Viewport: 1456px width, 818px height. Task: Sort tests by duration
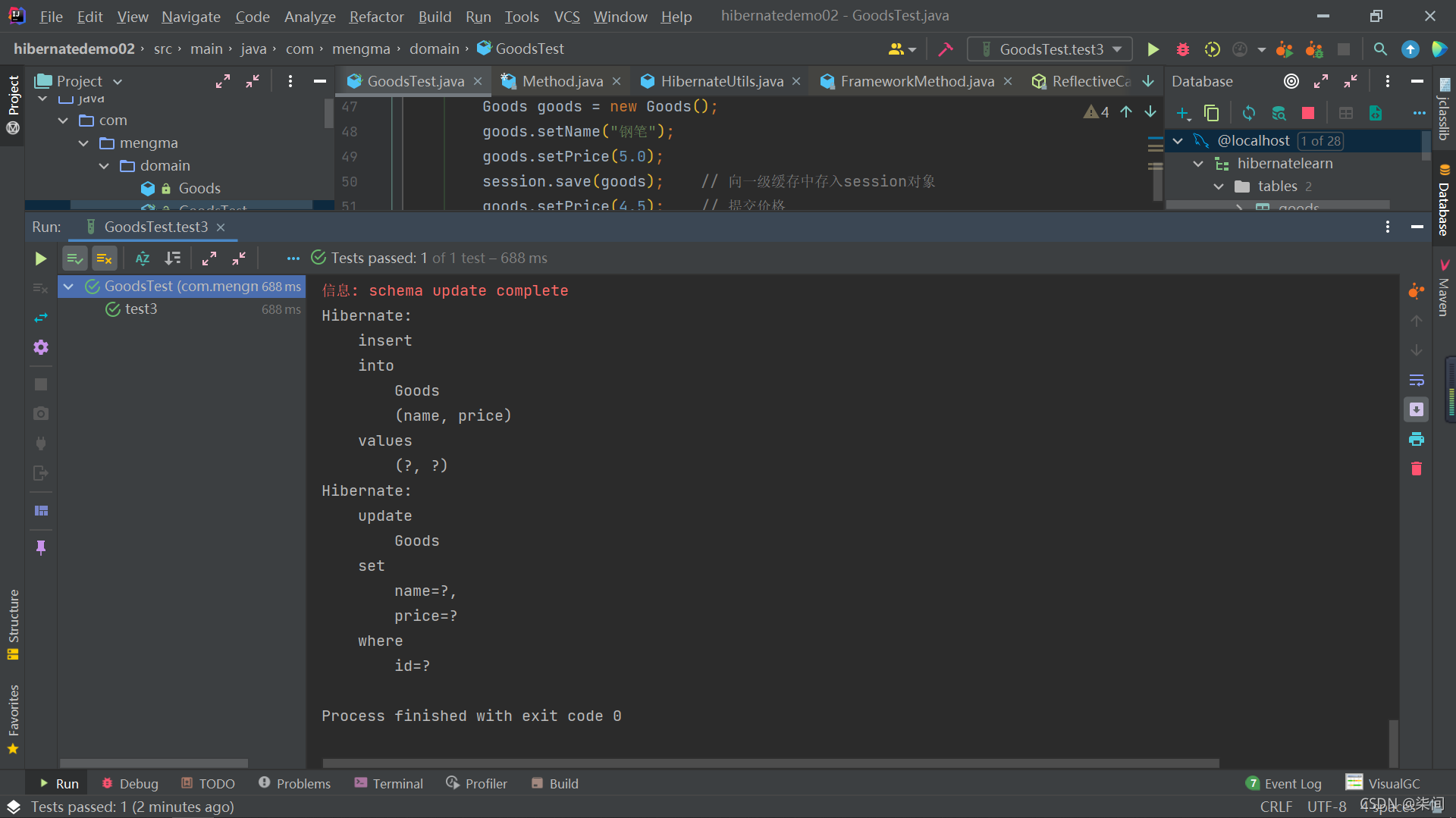pyautogui.click(x=173, y=259)
